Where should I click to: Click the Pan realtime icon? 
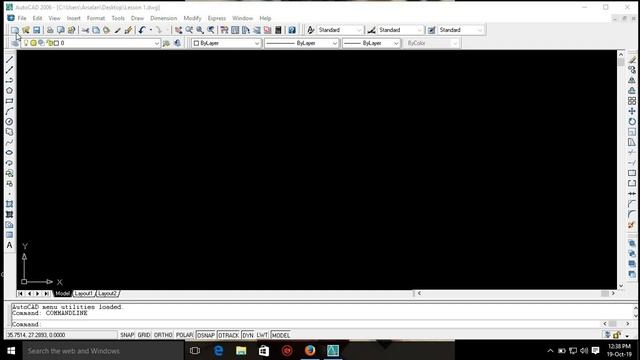coord(178,30)
